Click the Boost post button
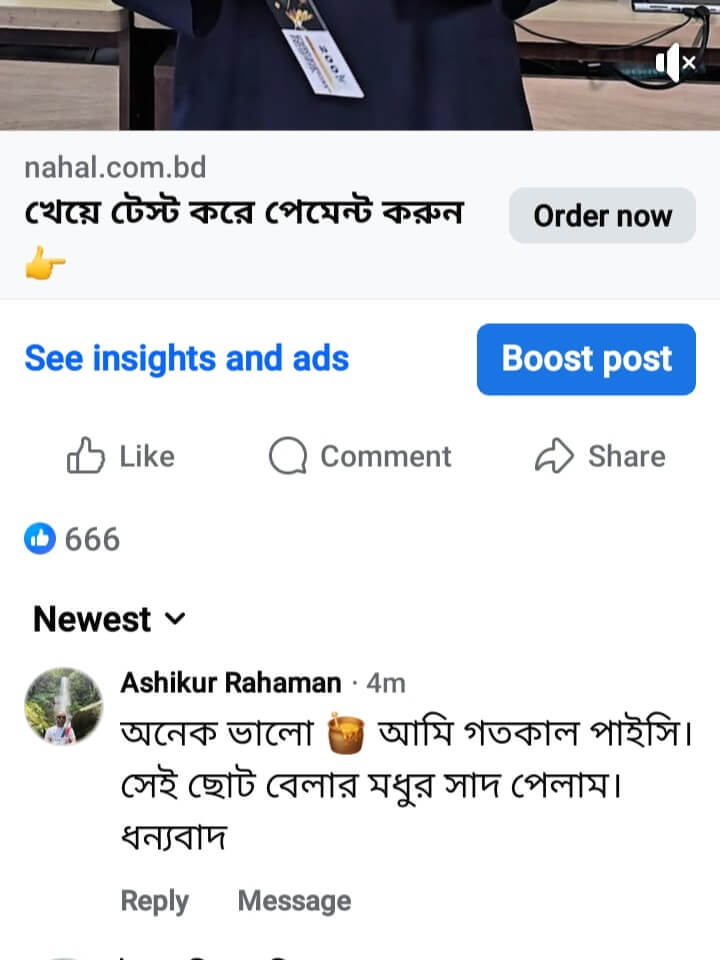The height and width of the screenshot is (960, 720). [586, 359]
